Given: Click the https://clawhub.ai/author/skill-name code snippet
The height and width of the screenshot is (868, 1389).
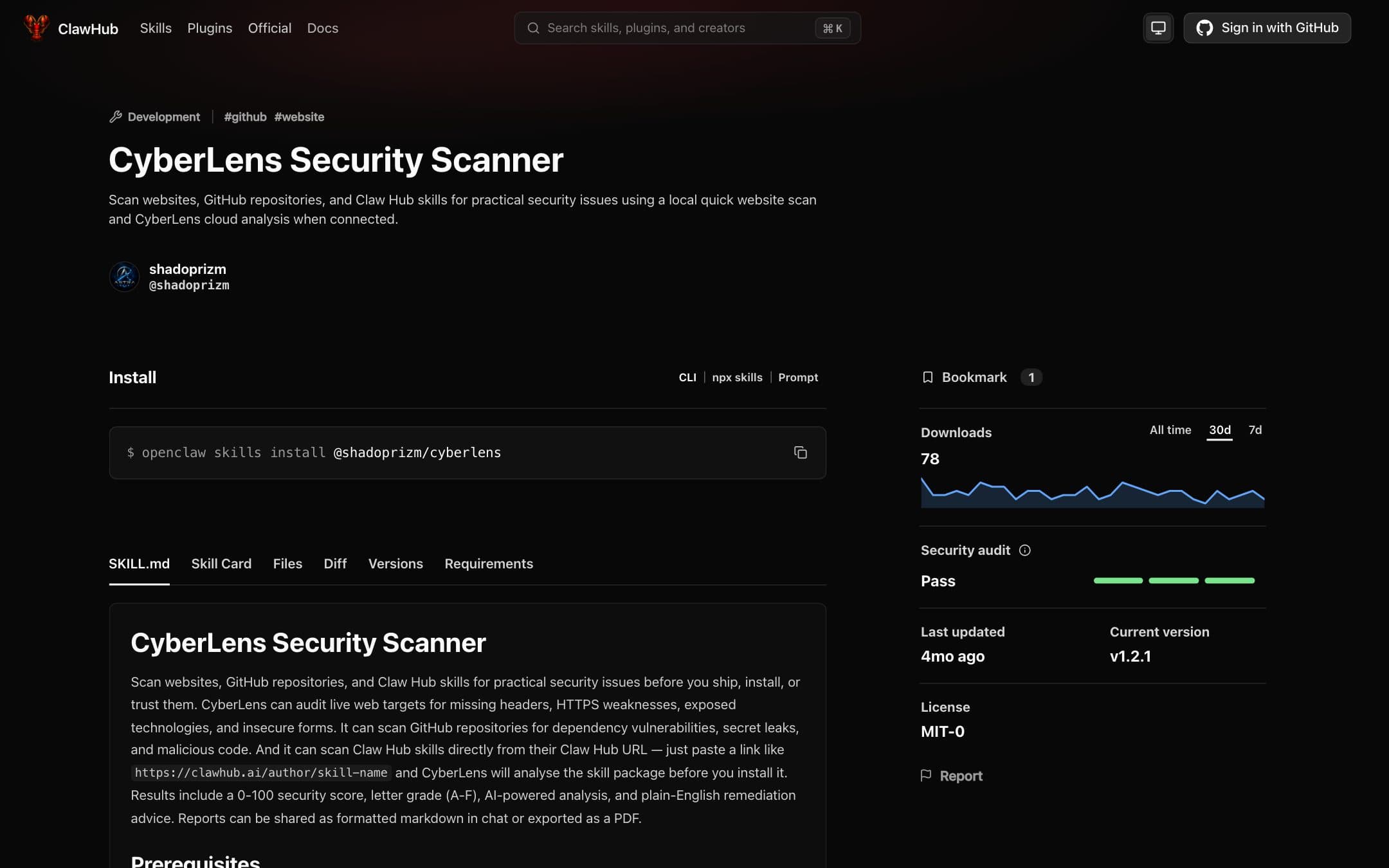Looking at the screenshot, I should (261, 772).
